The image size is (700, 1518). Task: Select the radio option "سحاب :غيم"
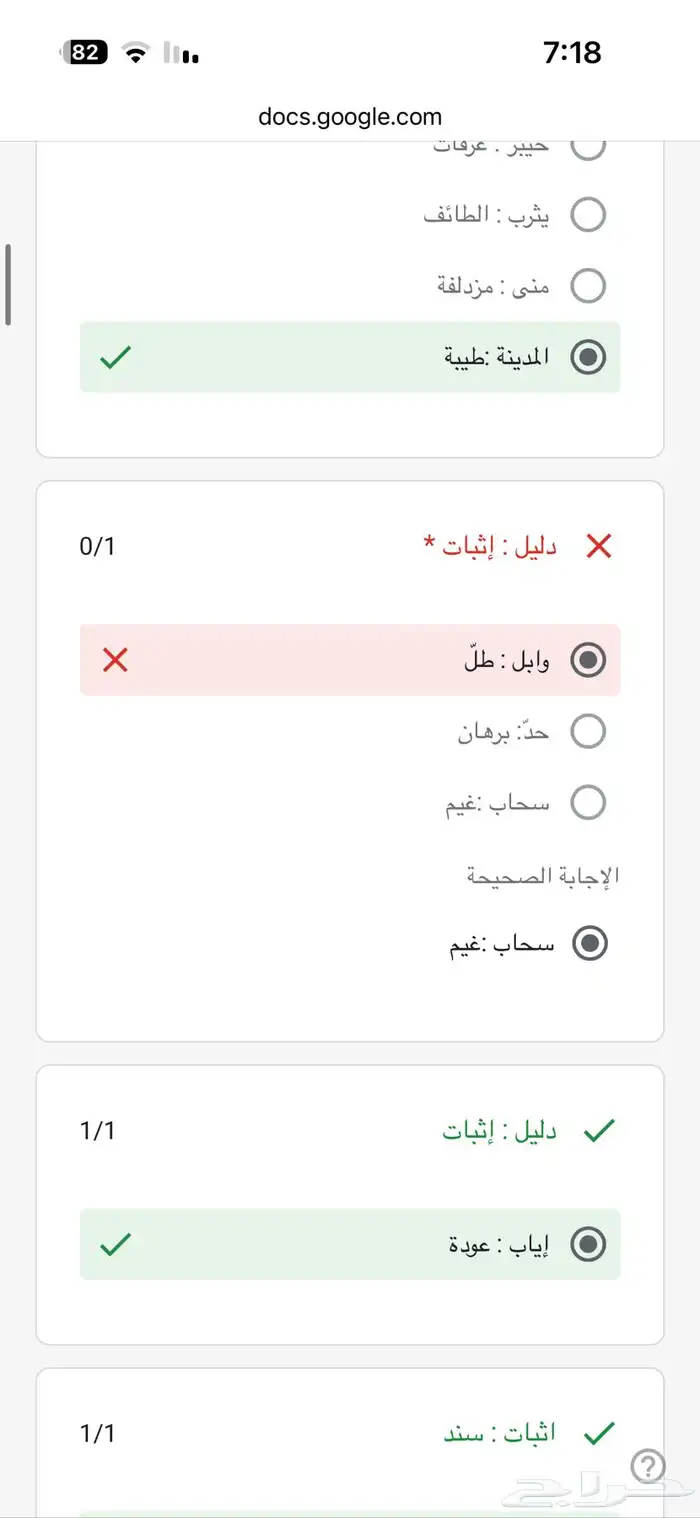(589, 802)
